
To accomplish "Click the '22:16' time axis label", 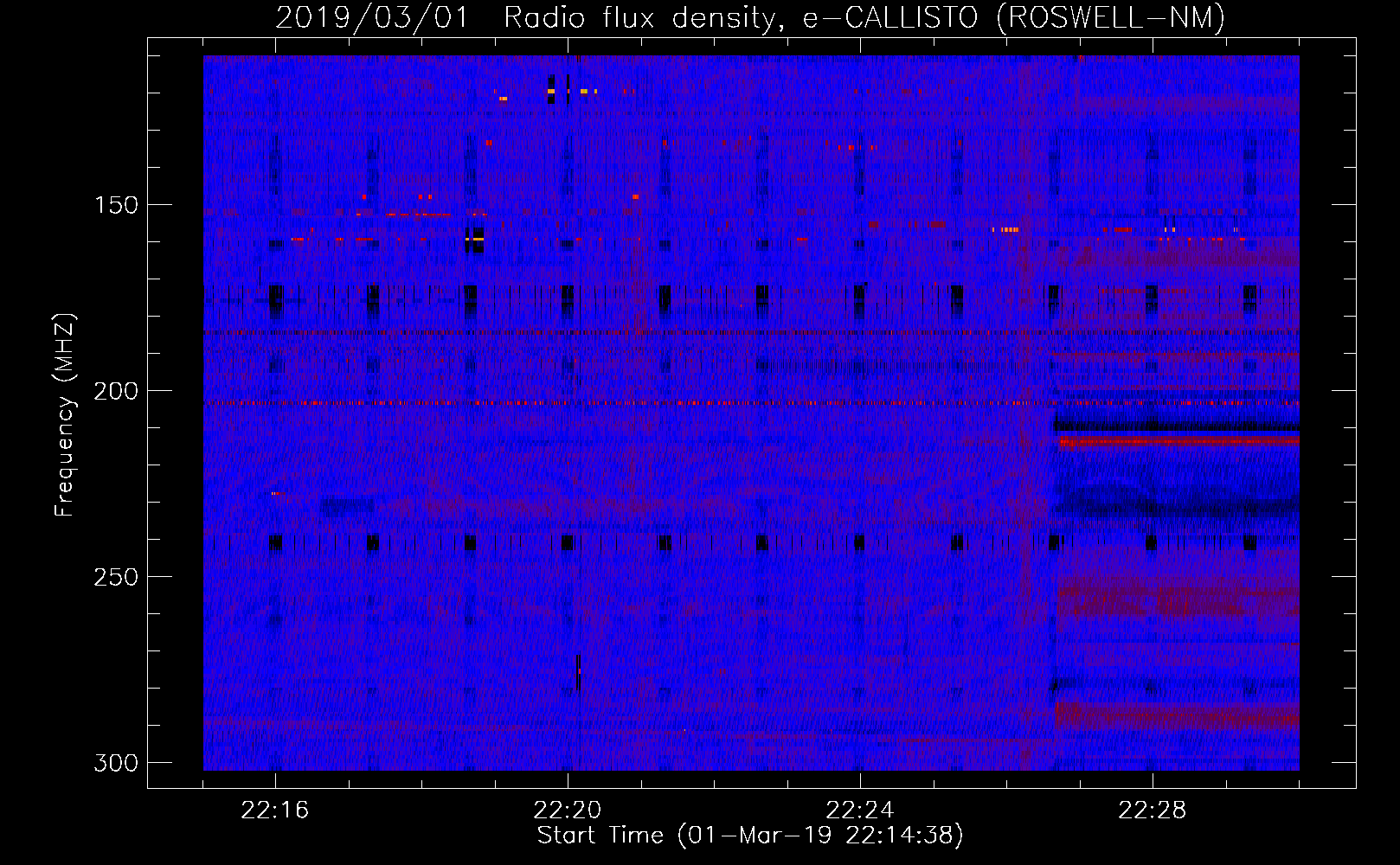I will click(x=275, y=811).
